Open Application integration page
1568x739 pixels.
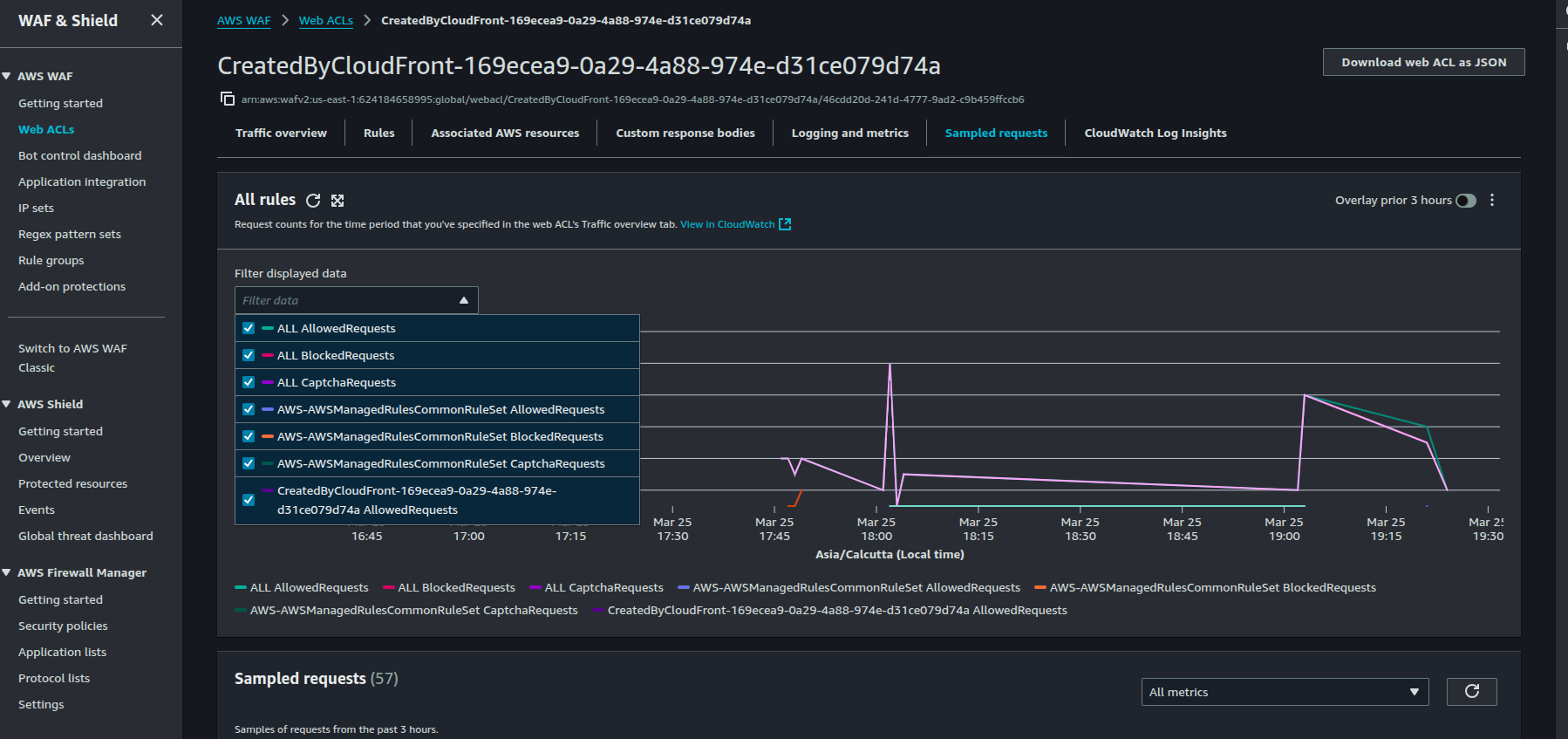tap(82, 181)
